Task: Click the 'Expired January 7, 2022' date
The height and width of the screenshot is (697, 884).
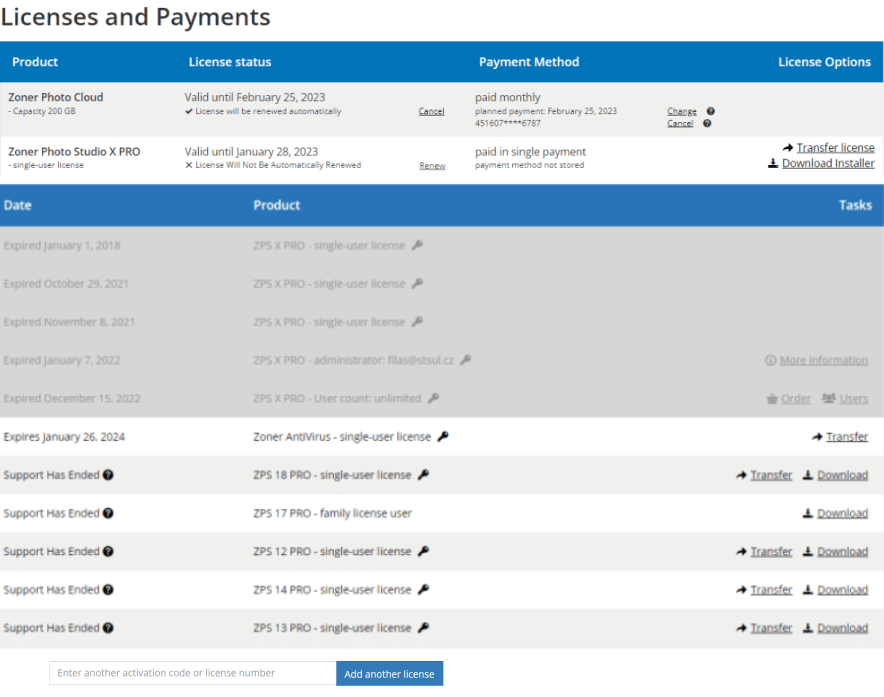Action: coord(62,360)
